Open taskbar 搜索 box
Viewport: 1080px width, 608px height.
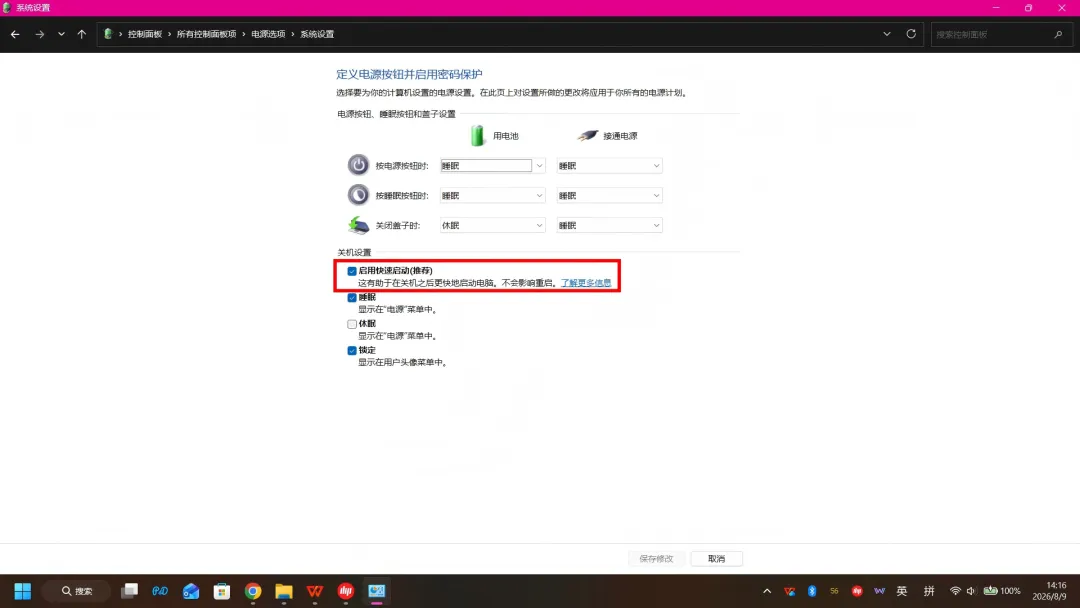coord(76,591)
